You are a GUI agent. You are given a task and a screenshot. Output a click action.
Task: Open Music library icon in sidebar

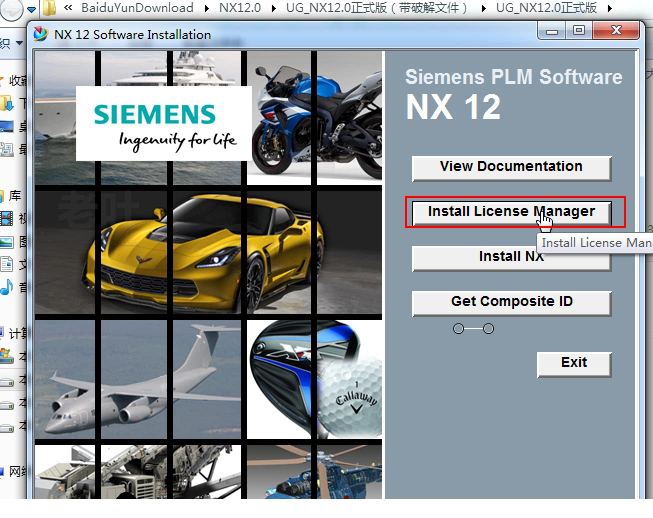[x=6, y=287]
